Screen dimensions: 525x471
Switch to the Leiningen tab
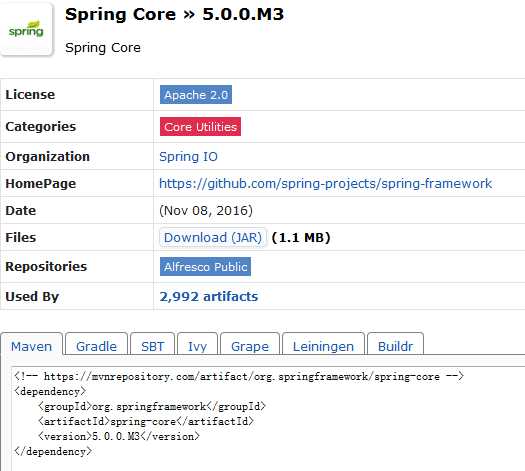pos(323,344)
